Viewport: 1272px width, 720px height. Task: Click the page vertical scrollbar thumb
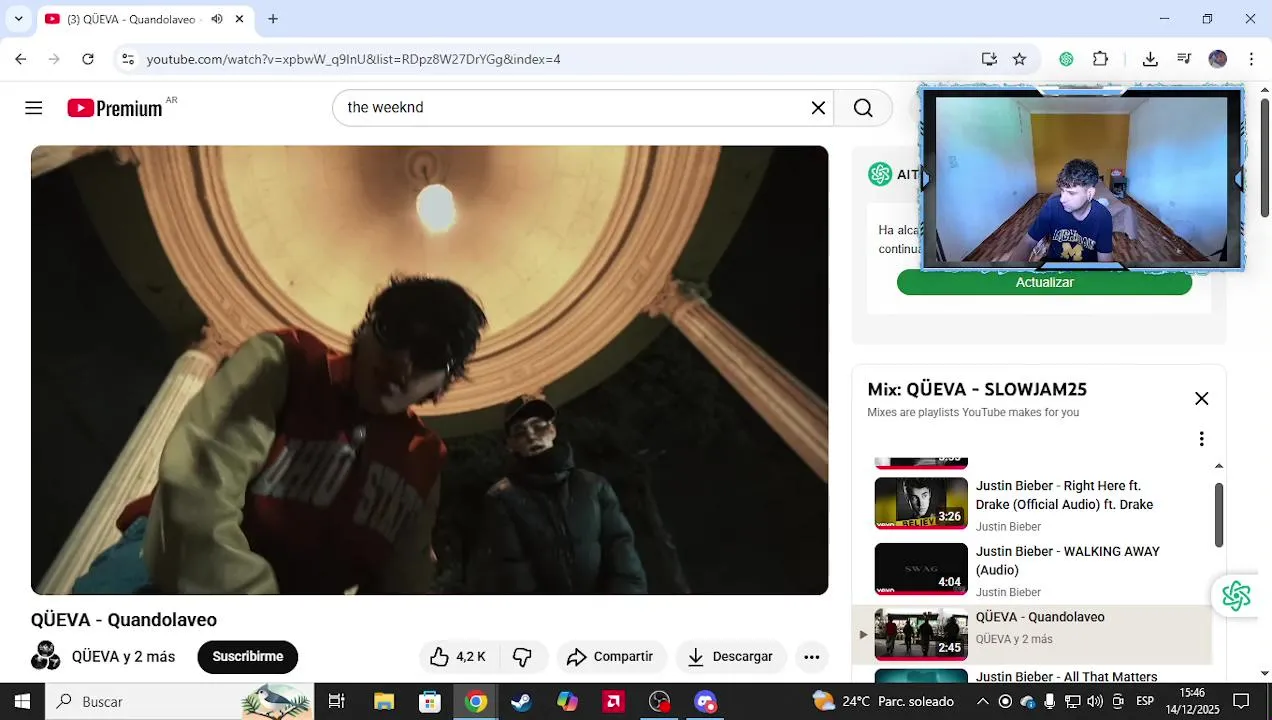click(1265, 158)
